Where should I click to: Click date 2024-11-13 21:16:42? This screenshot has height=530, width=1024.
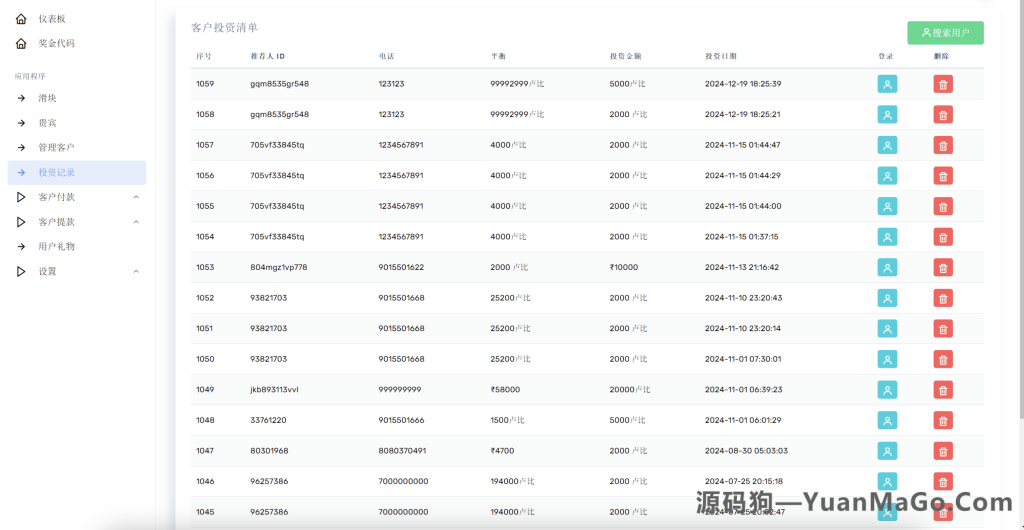click(742, 268)
